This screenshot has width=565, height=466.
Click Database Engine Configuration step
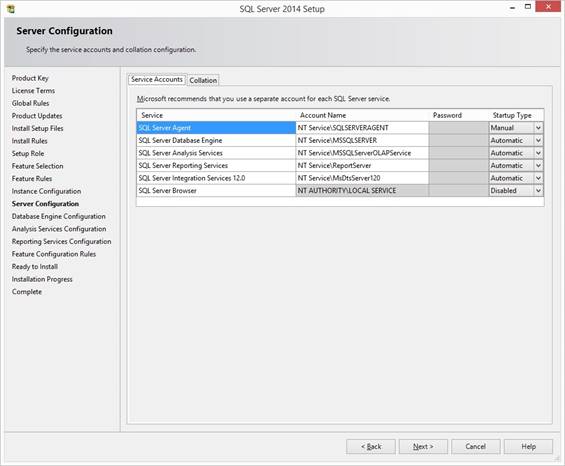point(59,217)
